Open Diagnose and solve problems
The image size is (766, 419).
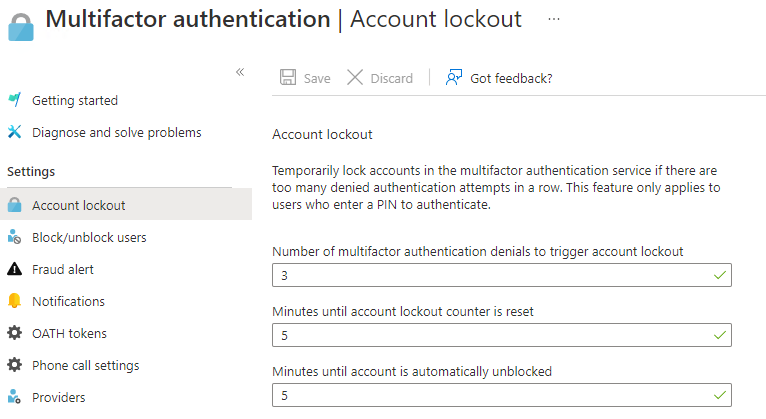pyautogui.click(x=117, y=132)
